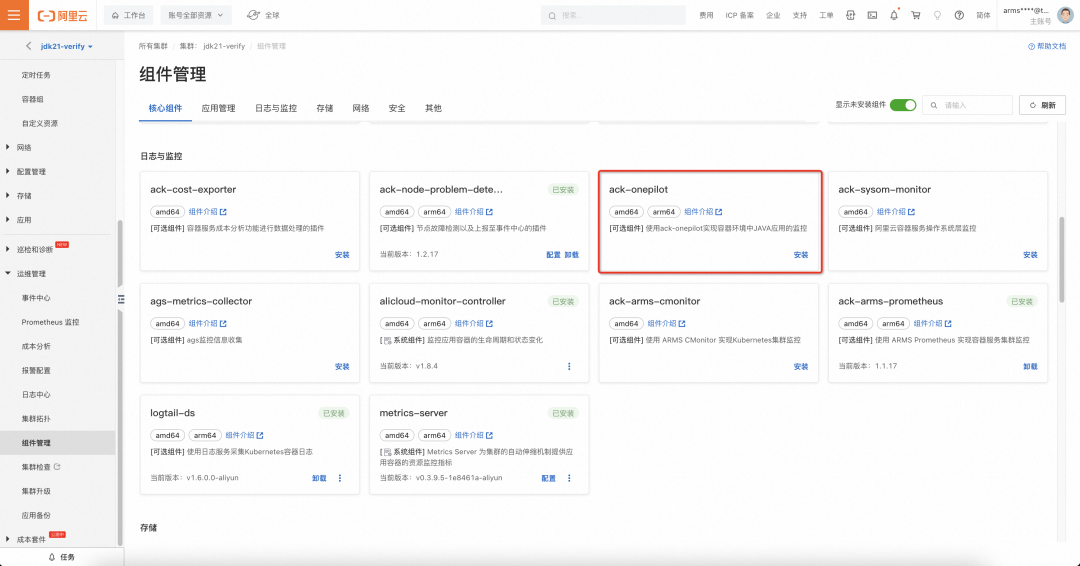Open 组件介绍 link for logtail-ds
The height and width of the screenshot is (566, 1080).
(x=245, y=435)
